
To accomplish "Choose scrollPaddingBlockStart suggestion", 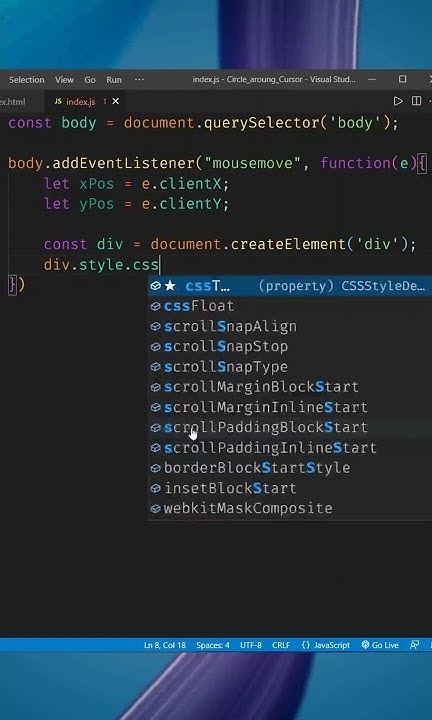I will 290,427.
